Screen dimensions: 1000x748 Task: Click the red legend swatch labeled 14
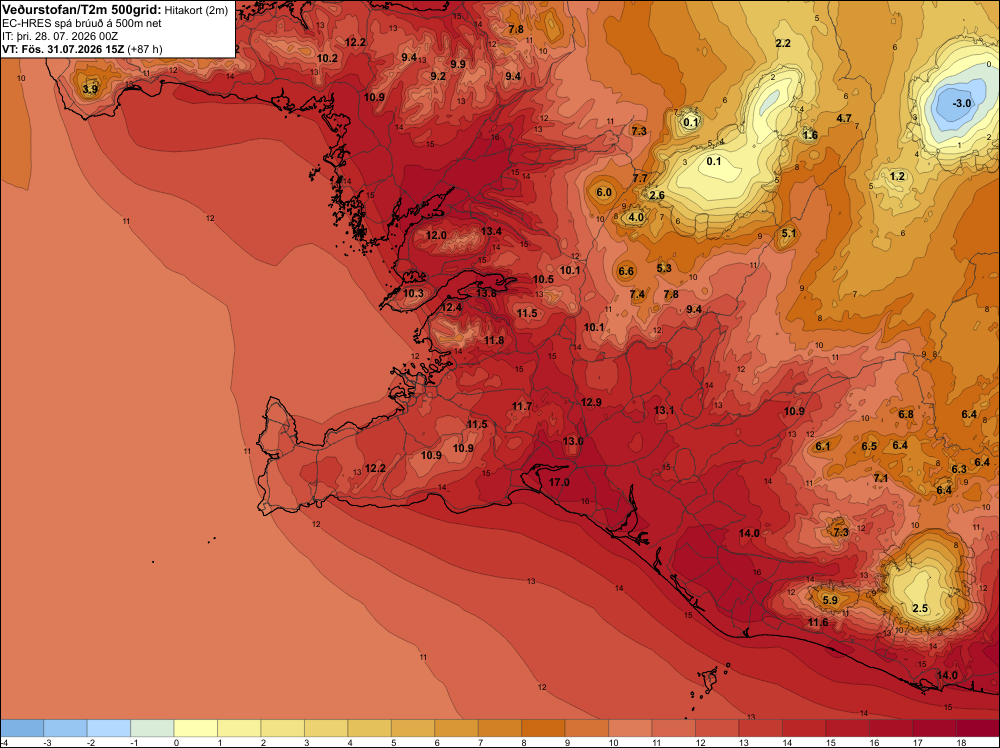804,728
